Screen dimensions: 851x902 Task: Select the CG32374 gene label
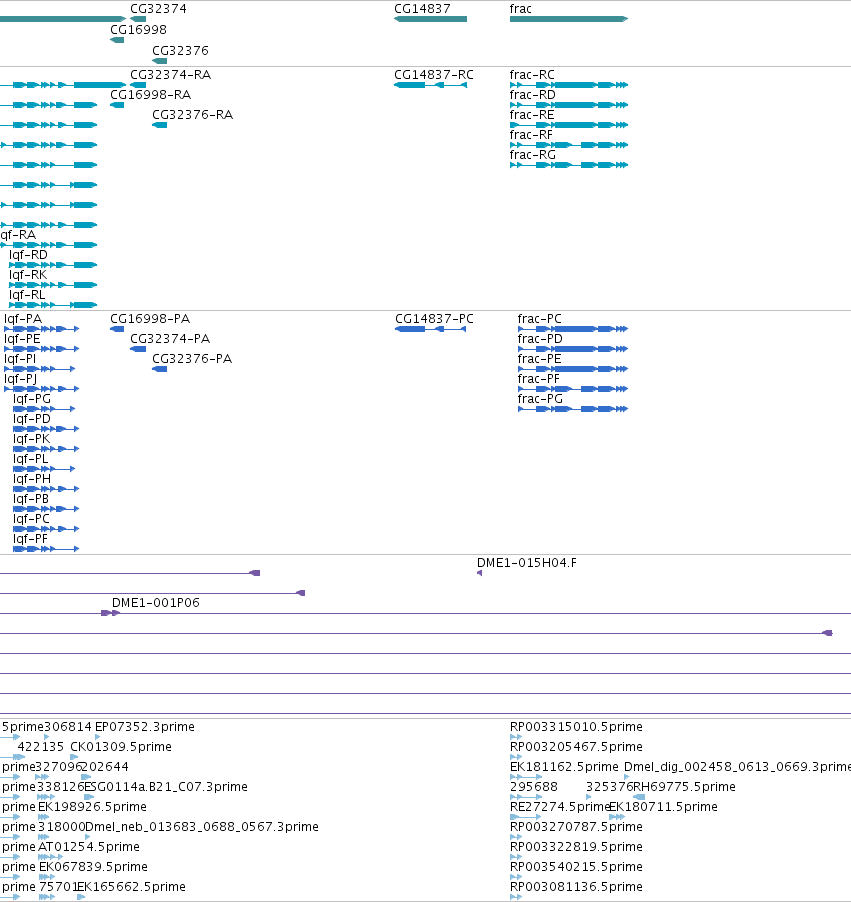pyautogui.click(x=158, y=9)
